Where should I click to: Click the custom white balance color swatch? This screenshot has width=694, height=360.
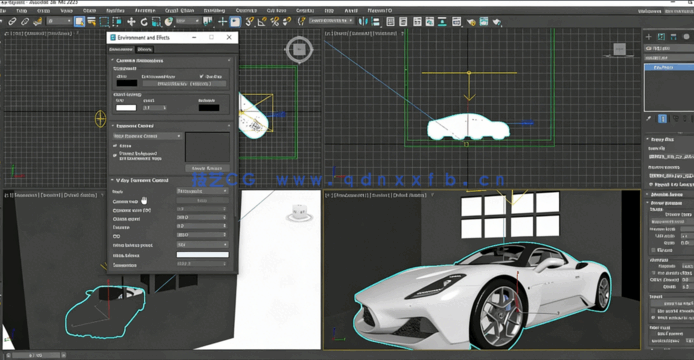[202, 255]
